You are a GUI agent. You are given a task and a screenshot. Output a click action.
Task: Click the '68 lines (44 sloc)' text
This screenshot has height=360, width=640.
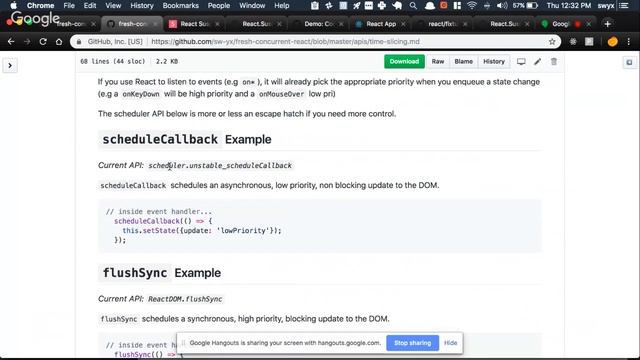(113, 62)
